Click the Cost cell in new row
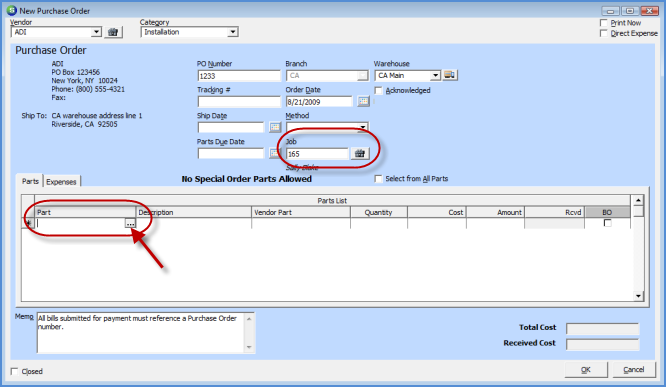 pyautogui.click(x=437, y=223)
